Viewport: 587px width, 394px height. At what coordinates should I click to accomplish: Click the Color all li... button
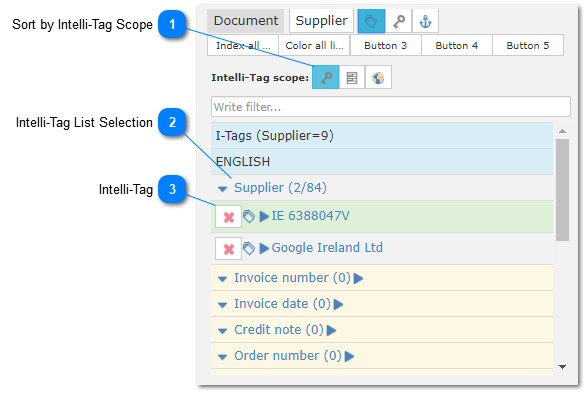click(314, 46)
